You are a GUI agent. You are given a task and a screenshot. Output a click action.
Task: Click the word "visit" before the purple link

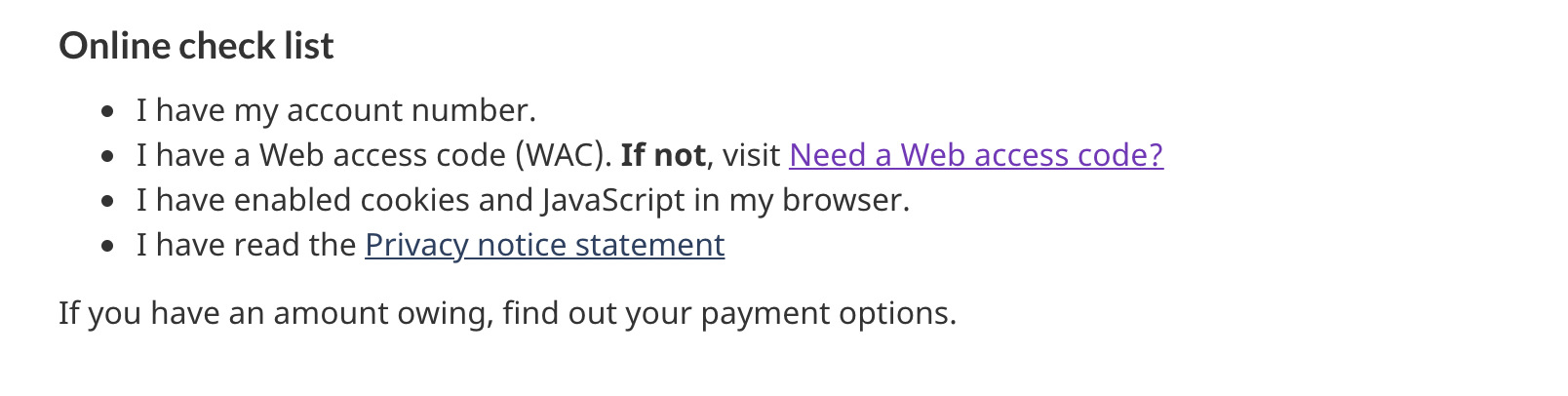751,155
